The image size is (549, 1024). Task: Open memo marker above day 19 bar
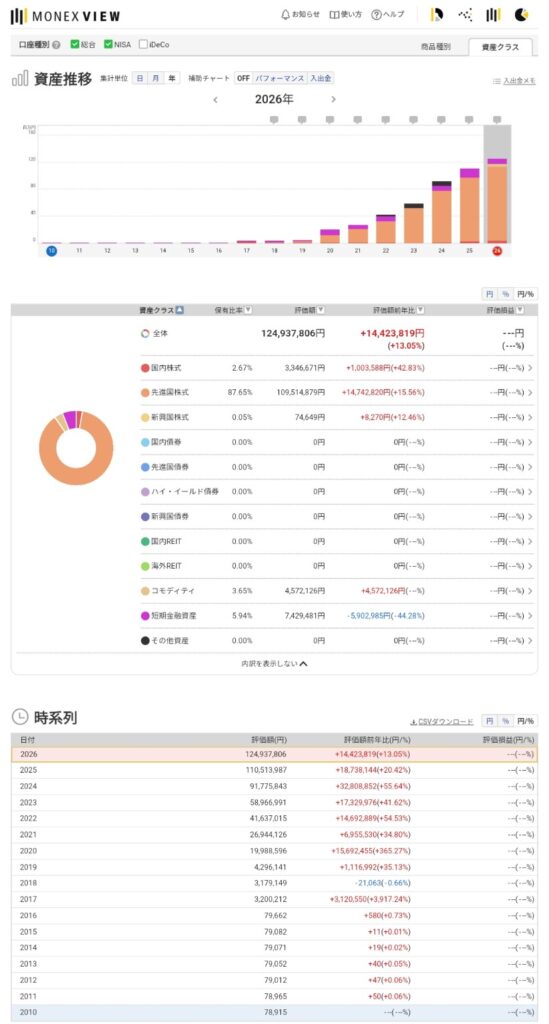302,120
